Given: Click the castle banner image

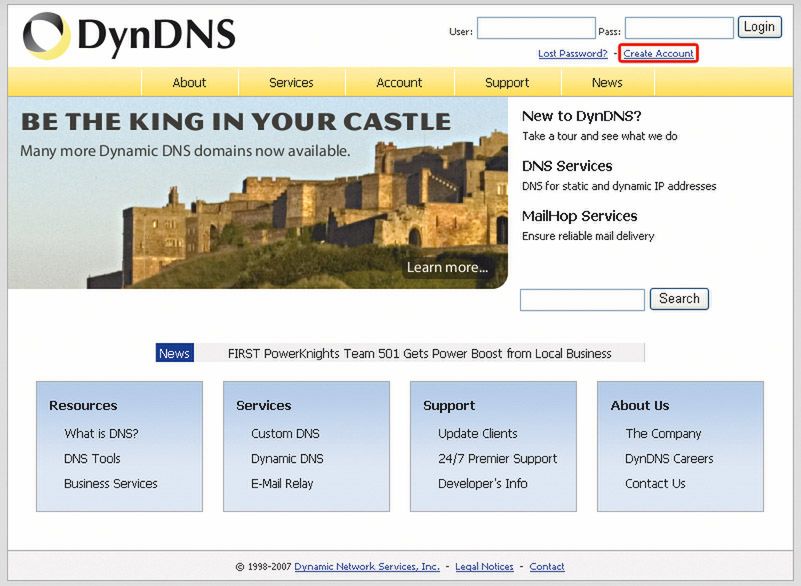Looking at the screenshot, I should [257, 193].
